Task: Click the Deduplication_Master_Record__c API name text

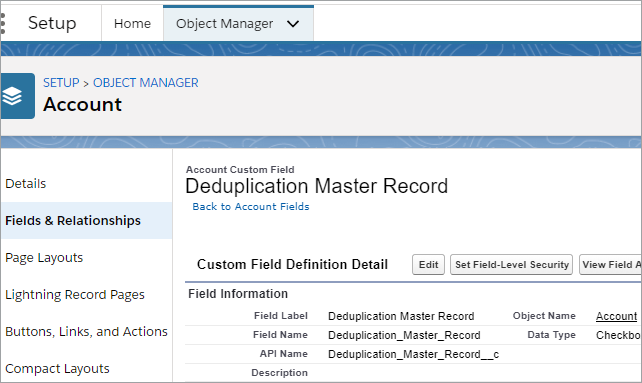Action: [414, 354]
